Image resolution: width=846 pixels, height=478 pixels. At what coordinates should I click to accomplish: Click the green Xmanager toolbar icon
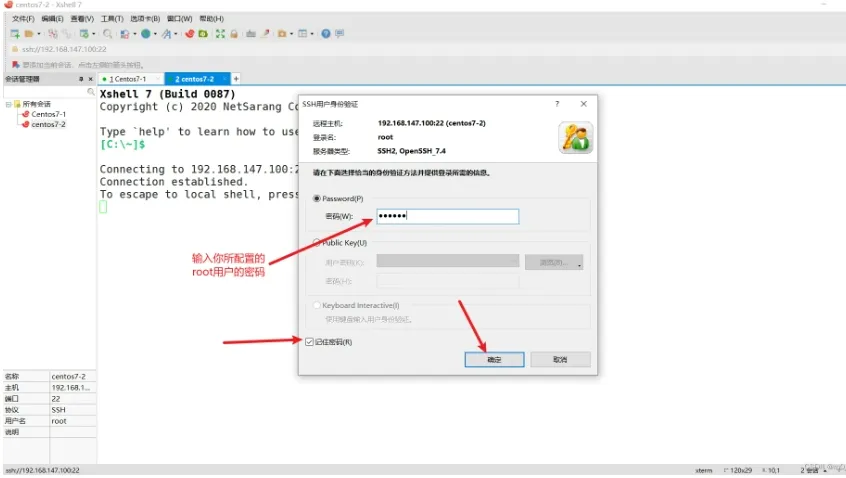203,33
